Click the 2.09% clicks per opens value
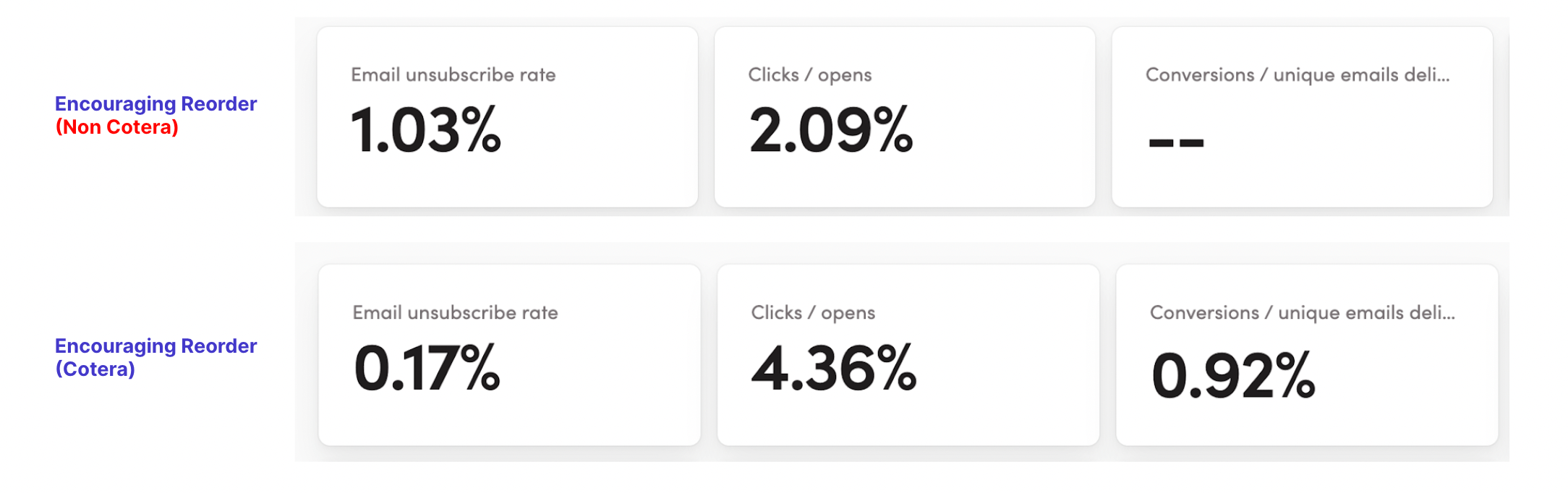Viewport: 1568px width, 493px height. [831, 130]
